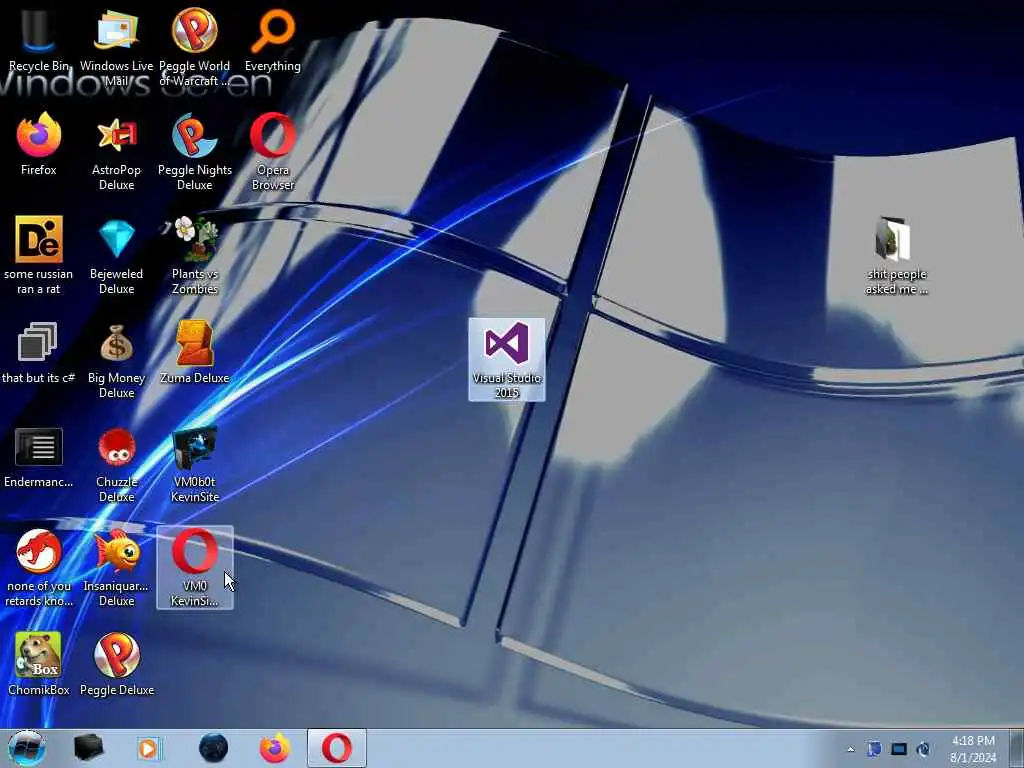Image resolution: width=1024 pixels, height=768 pixels.
Task: Select the 'that but its c#' icon
Action: (39, 353)
